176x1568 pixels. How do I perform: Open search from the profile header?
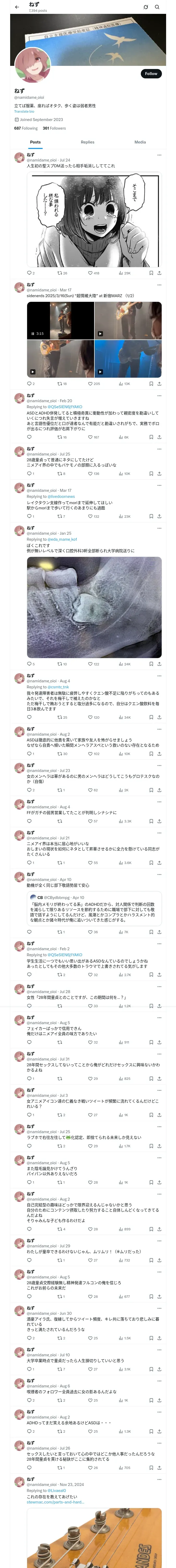(x=157, y=7)
